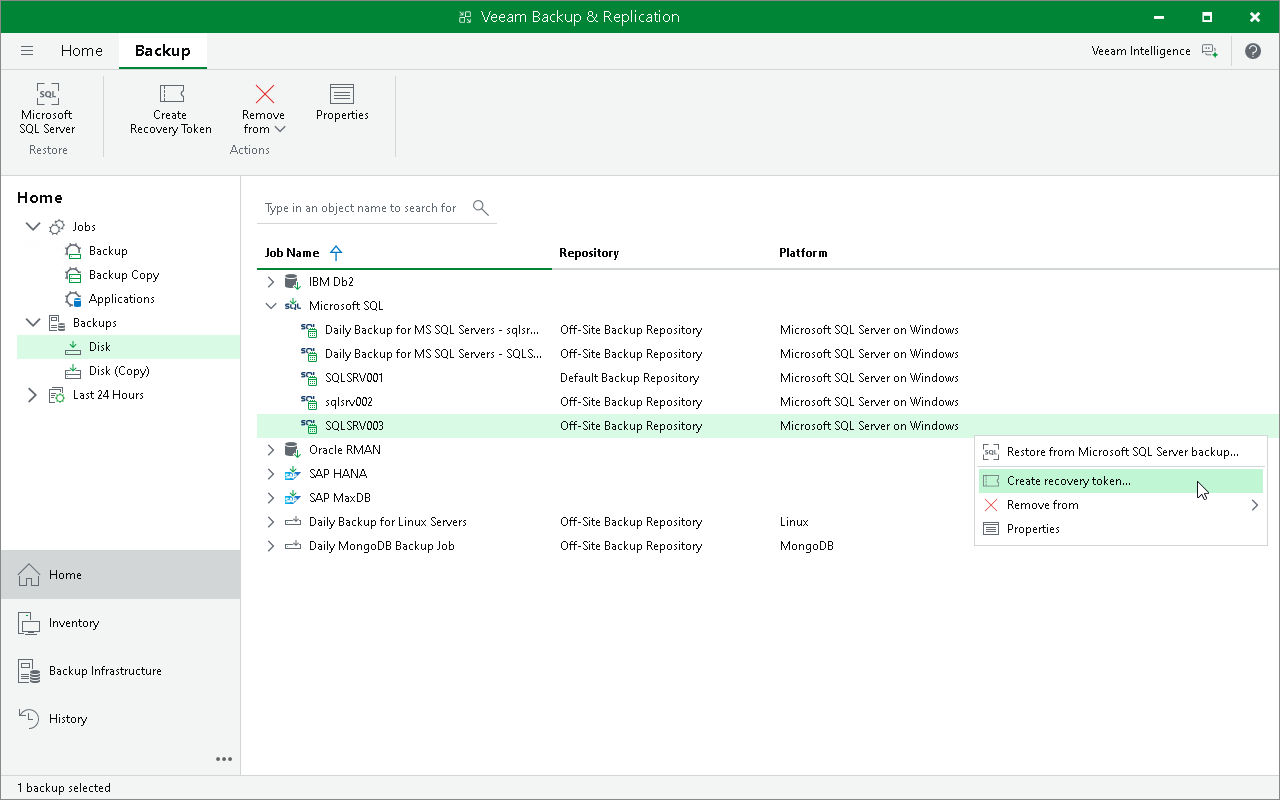Click the Oracle RMAN database icon
1280x800 pixels.
click(x=293, y=450)
